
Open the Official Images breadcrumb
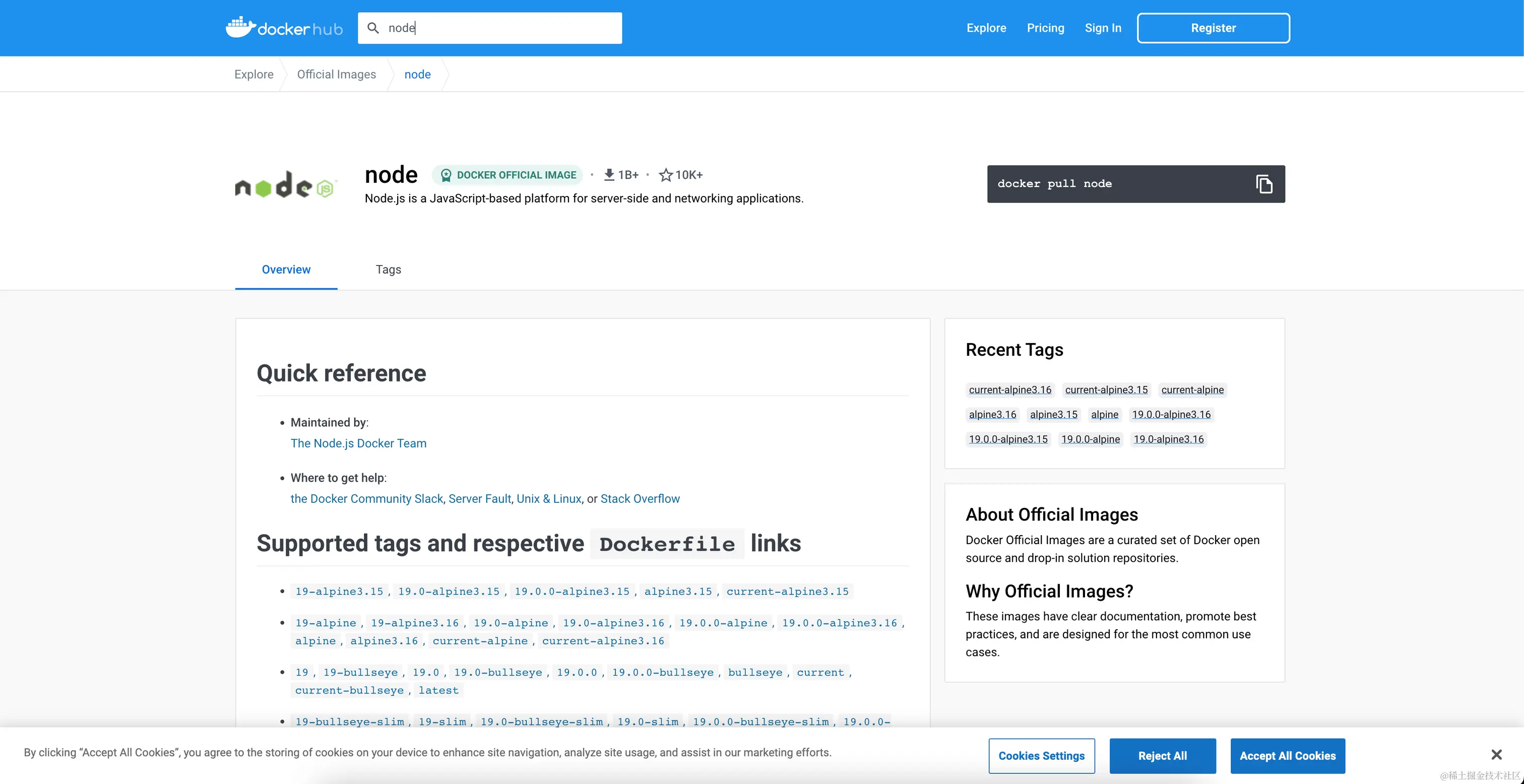[336, 74]
